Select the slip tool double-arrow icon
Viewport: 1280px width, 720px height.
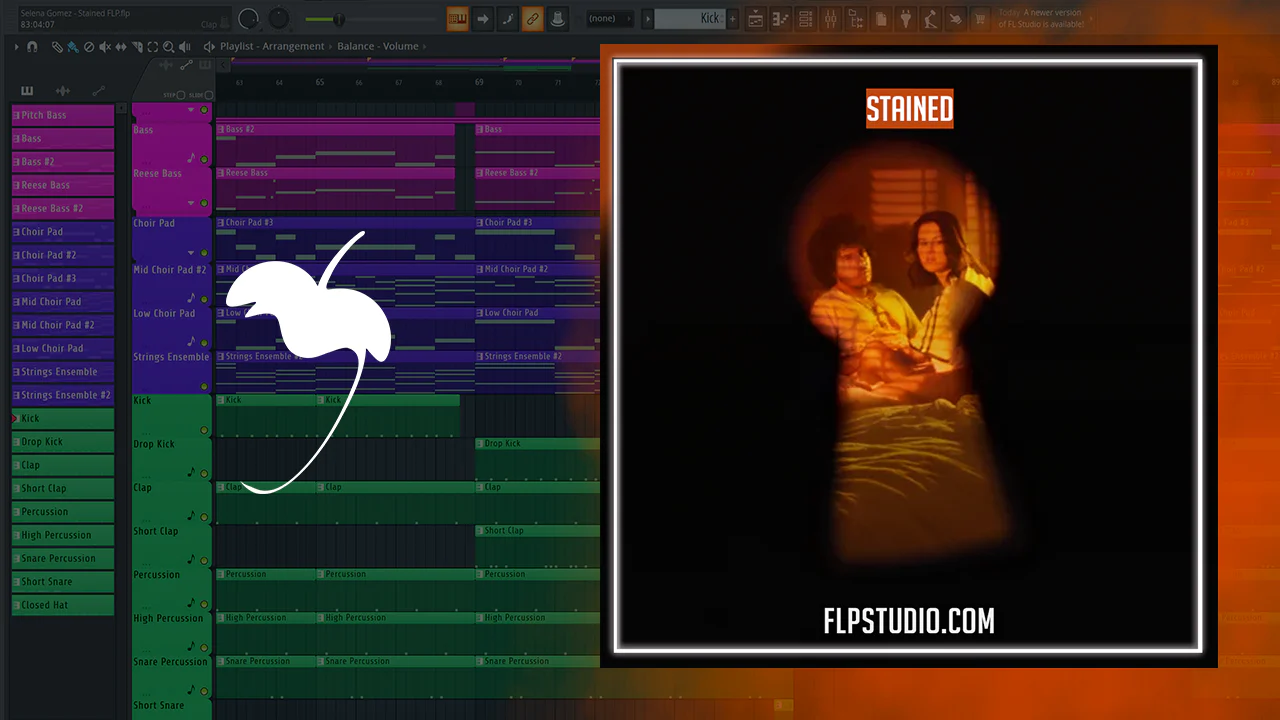tap(121, 47)
